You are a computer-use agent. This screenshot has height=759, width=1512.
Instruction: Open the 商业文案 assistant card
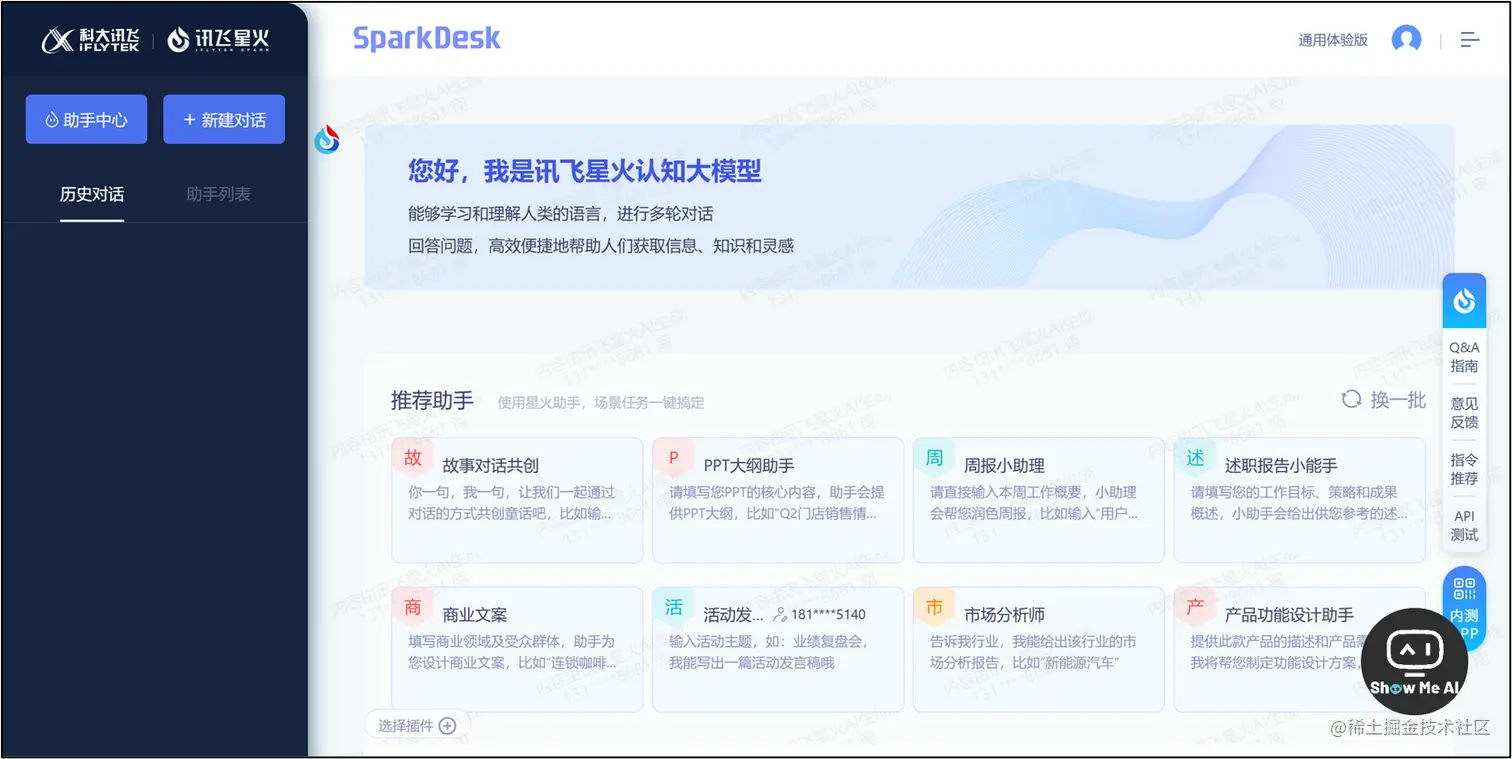tap(517, 649)
